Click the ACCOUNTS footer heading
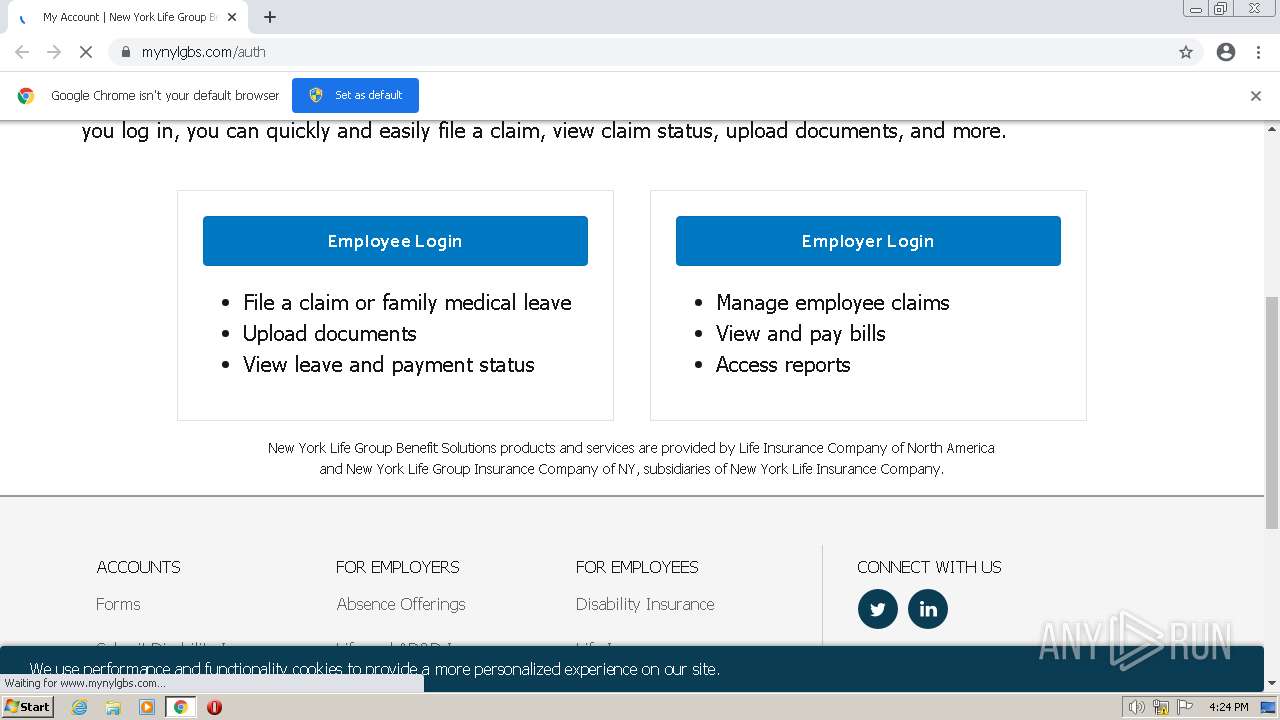The image size is (1280, 720). coord(139,567)
